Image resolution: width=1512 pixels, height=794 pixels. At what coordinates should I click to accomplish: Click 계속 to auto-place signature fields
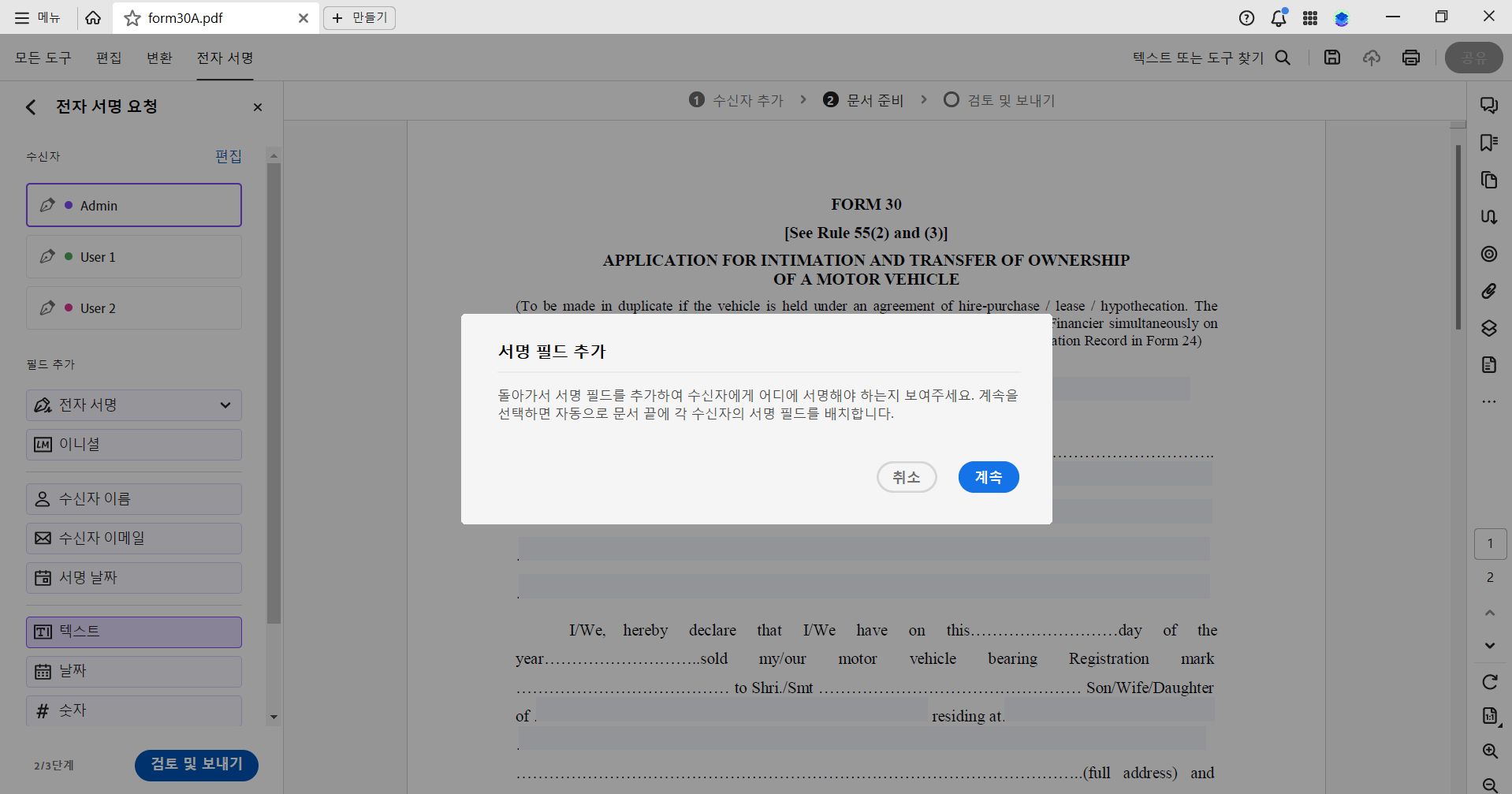point(988,476)
